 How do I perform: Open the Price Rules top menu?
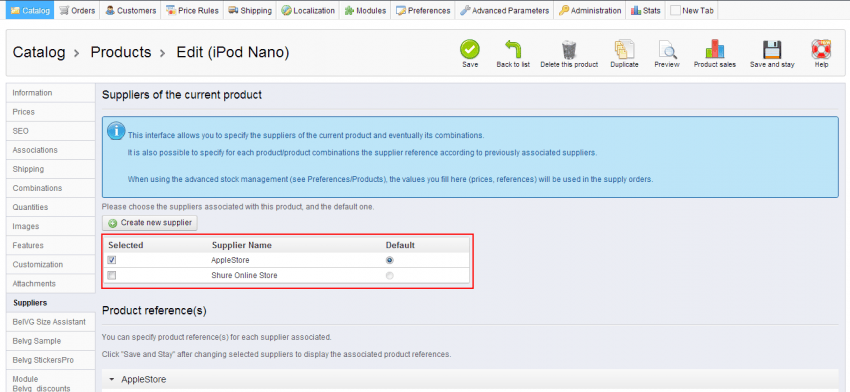[192, 10]
